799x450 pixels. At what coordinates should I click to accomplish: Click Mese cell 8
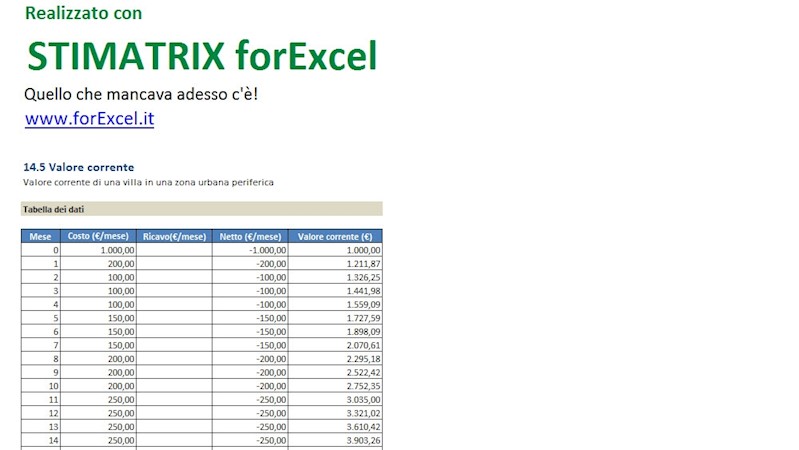(41, 359)
